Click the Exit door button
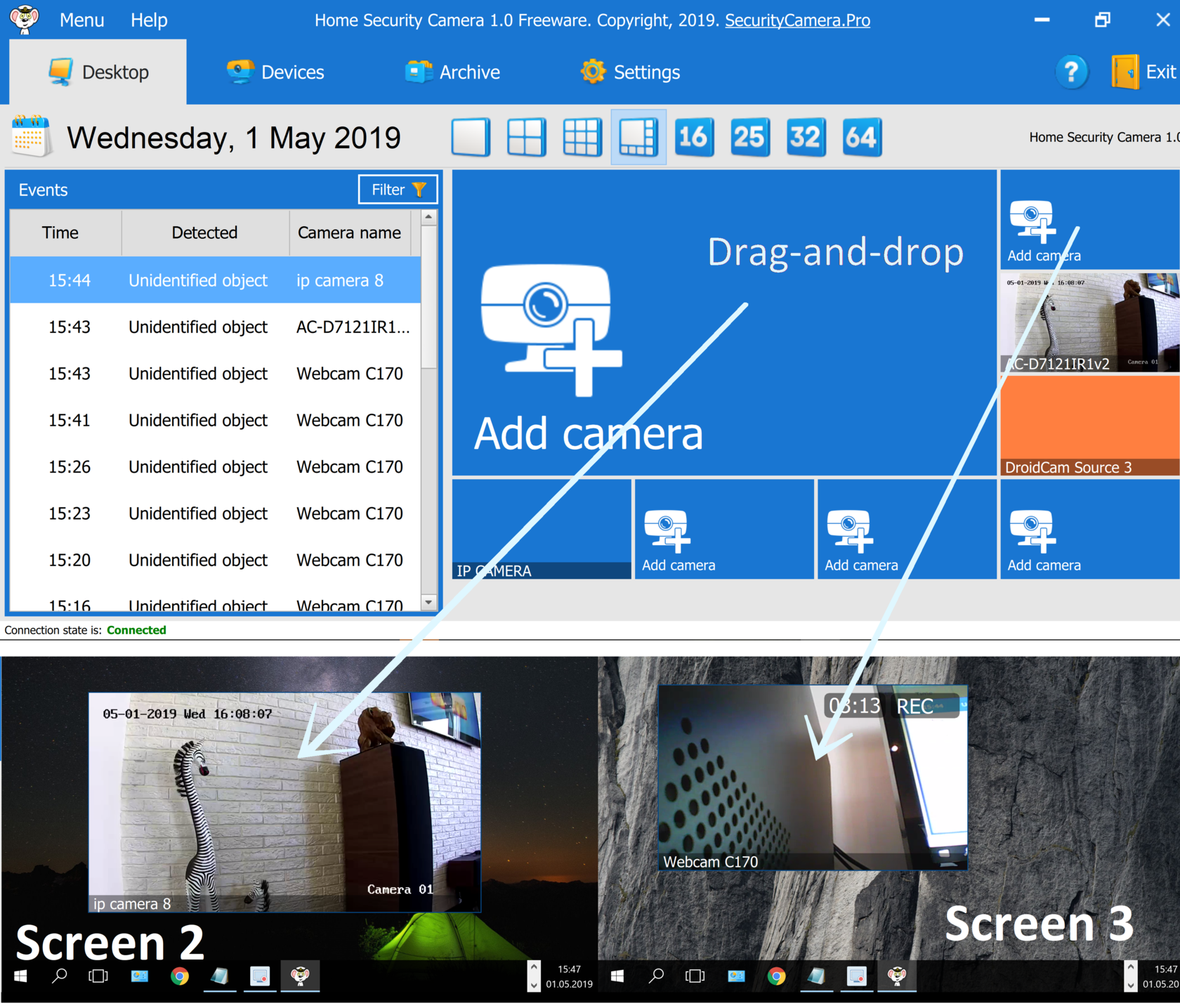1180x1008 pixels. click(1143, 72)
